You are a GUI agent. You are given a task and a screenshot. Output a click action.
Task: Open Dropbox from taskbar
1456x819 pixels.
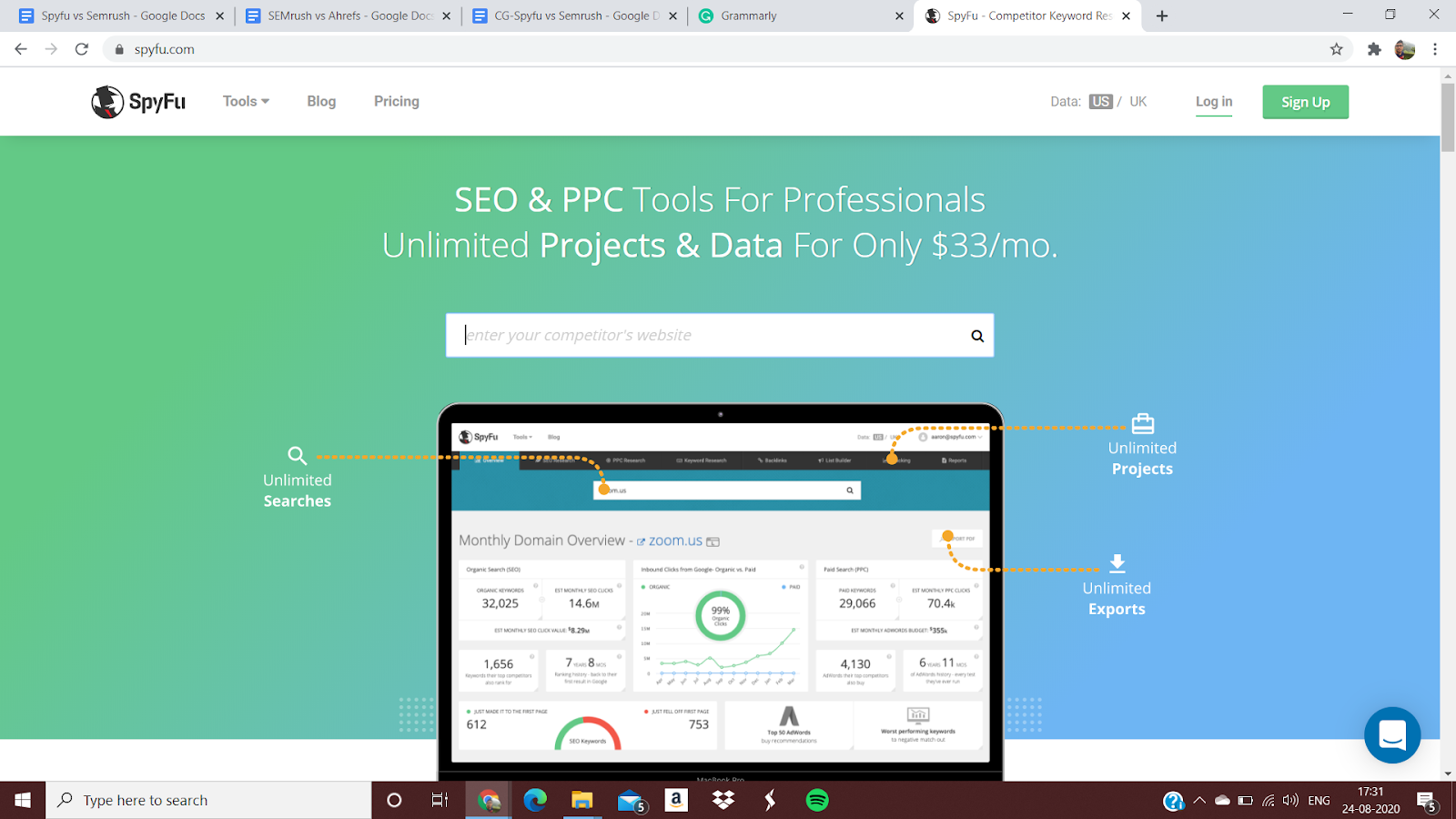[723, 800]
